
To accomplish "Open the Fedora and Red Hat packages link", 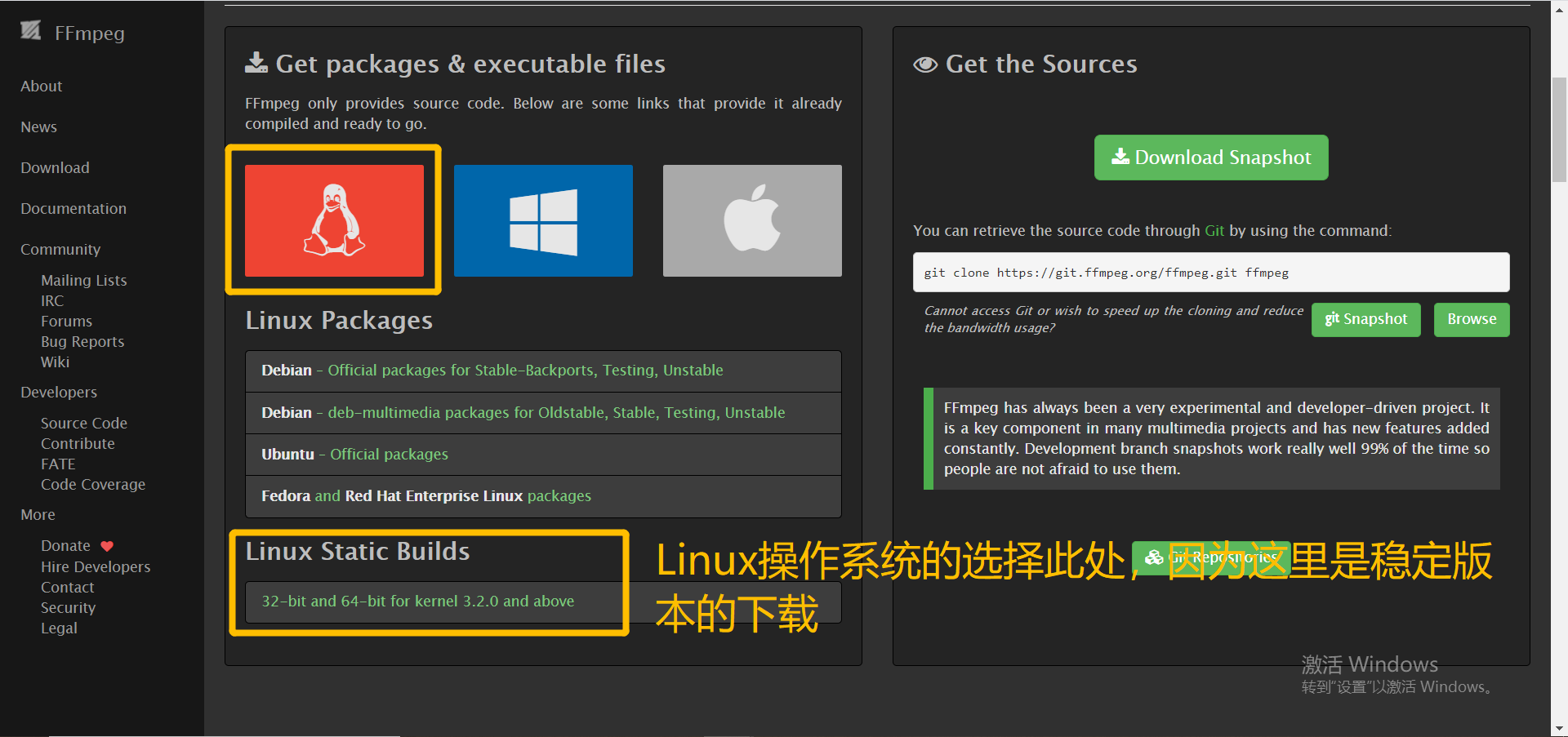I will [x=426, y=495].
